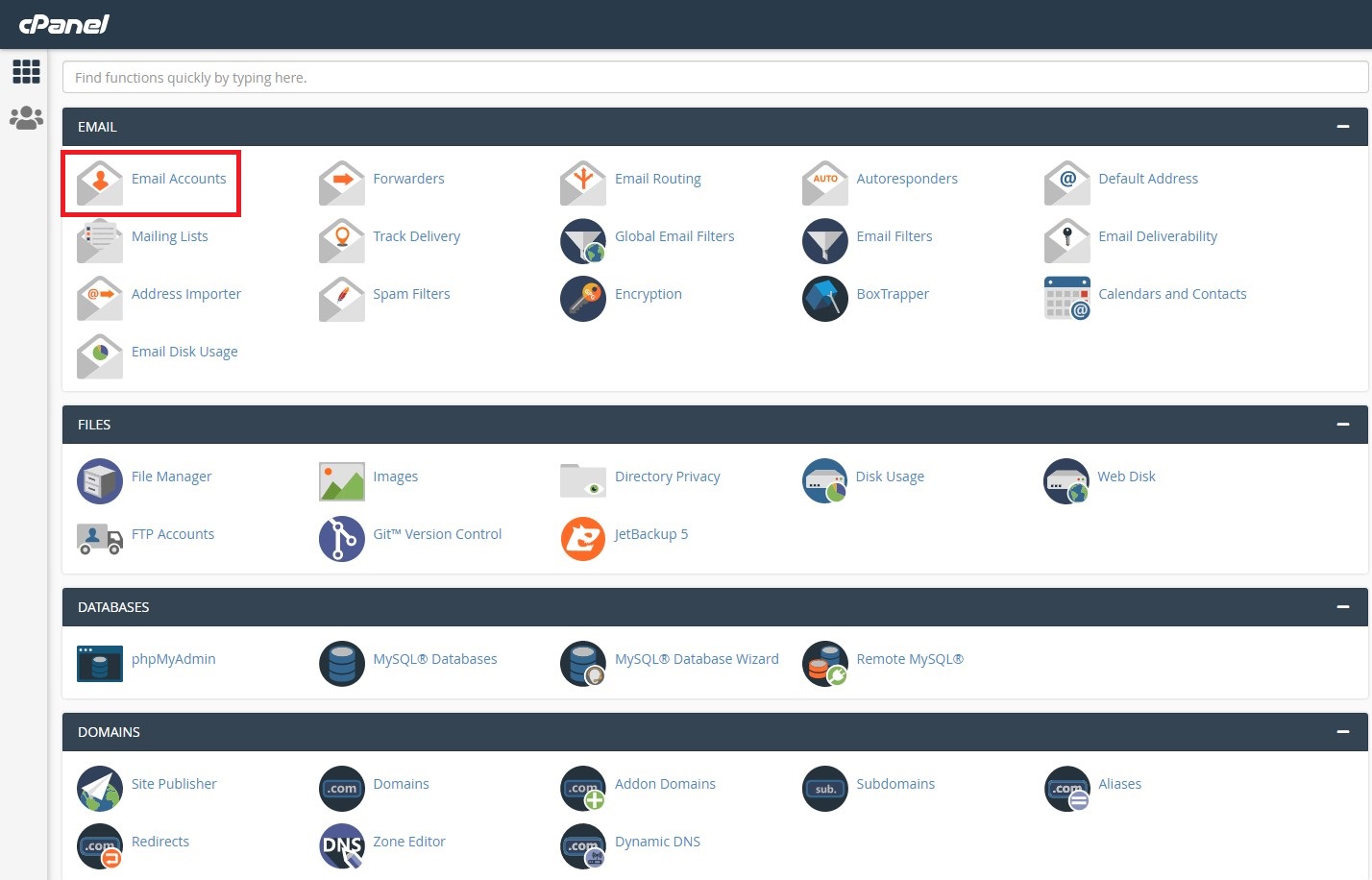This screenshot has height=880, width=1372.
Task: Click the MySQL Databases icon
Action: coord(342,663)
